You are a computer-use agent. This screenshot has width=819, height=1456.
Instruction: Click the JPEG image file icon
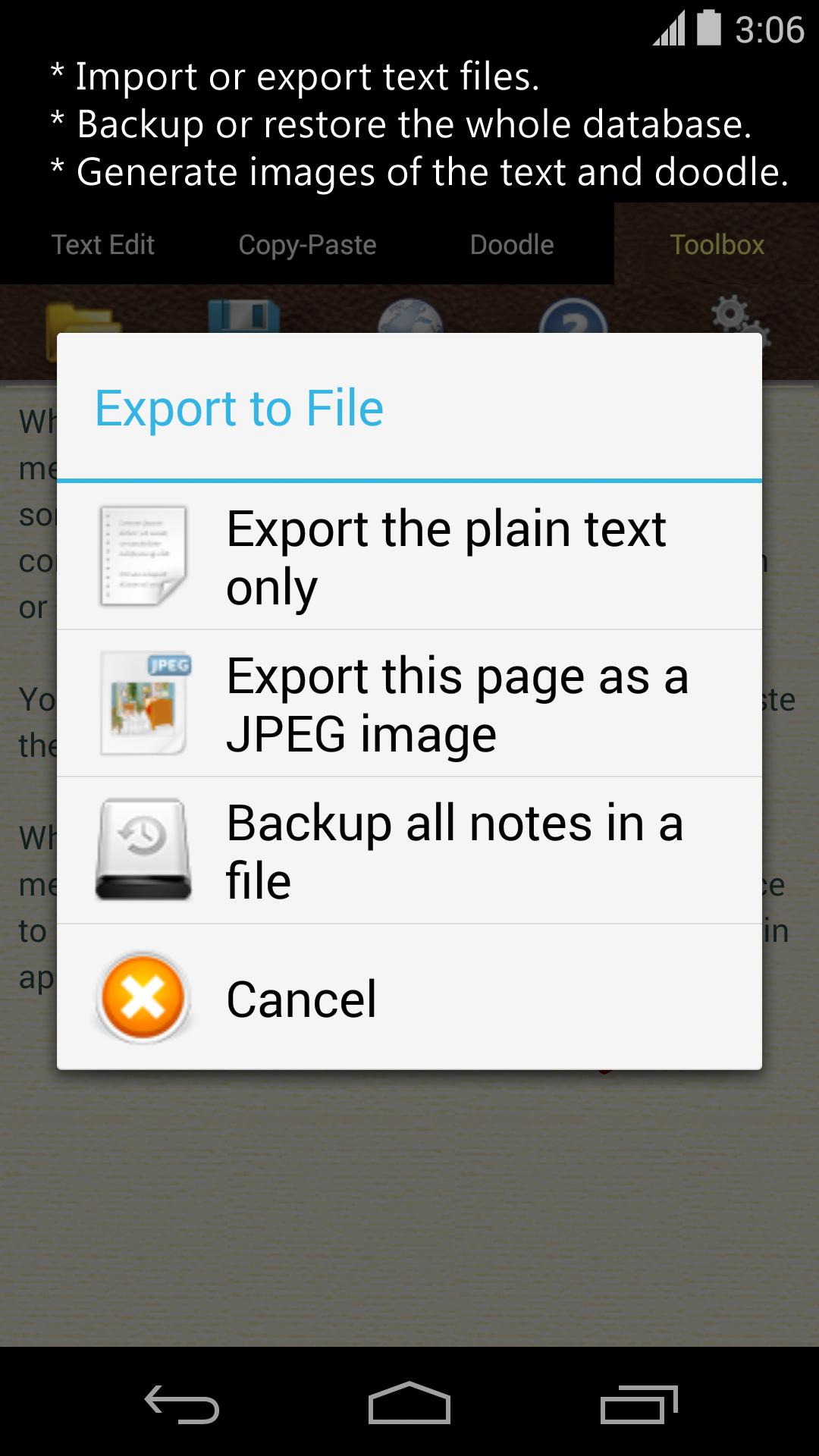point(146,704)
